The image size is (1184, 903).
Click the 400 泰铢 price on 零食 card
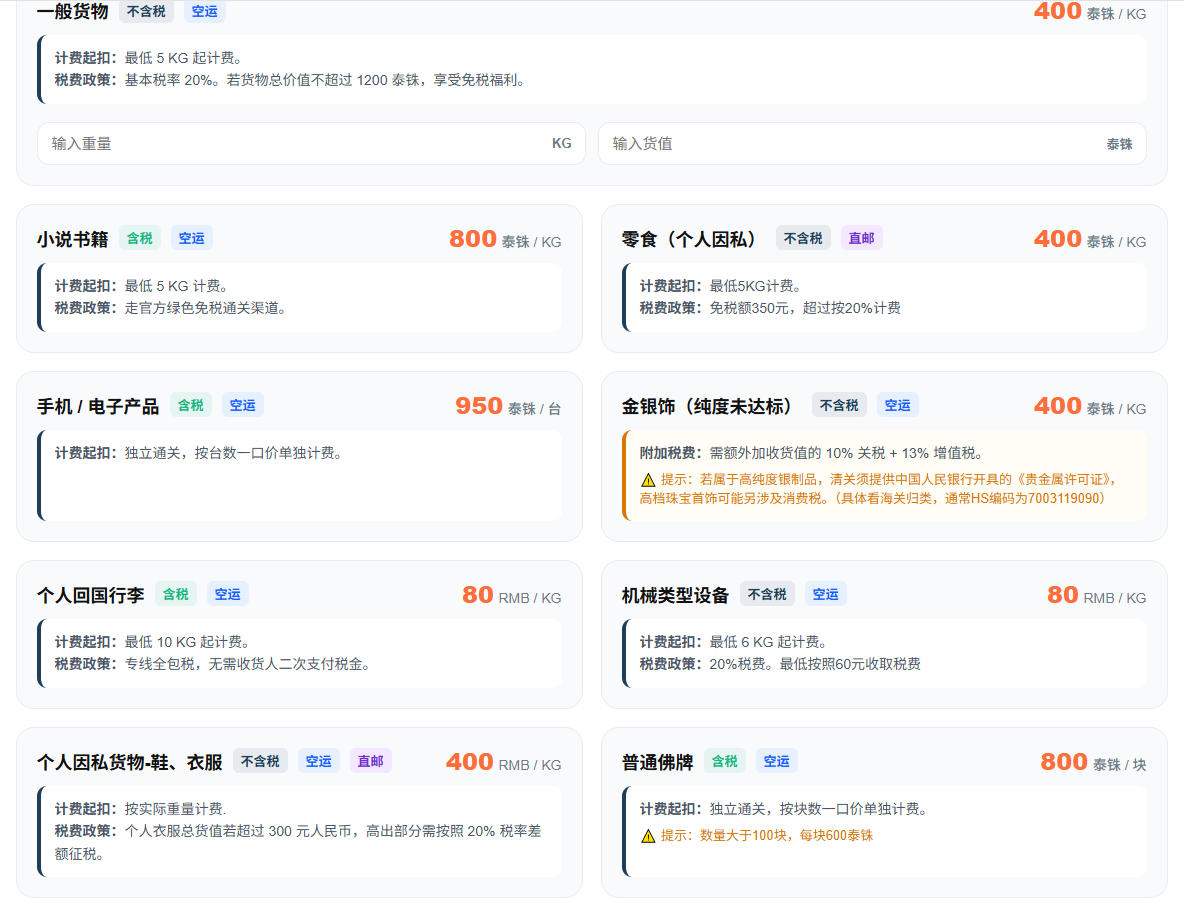(x=1090, y=239)
